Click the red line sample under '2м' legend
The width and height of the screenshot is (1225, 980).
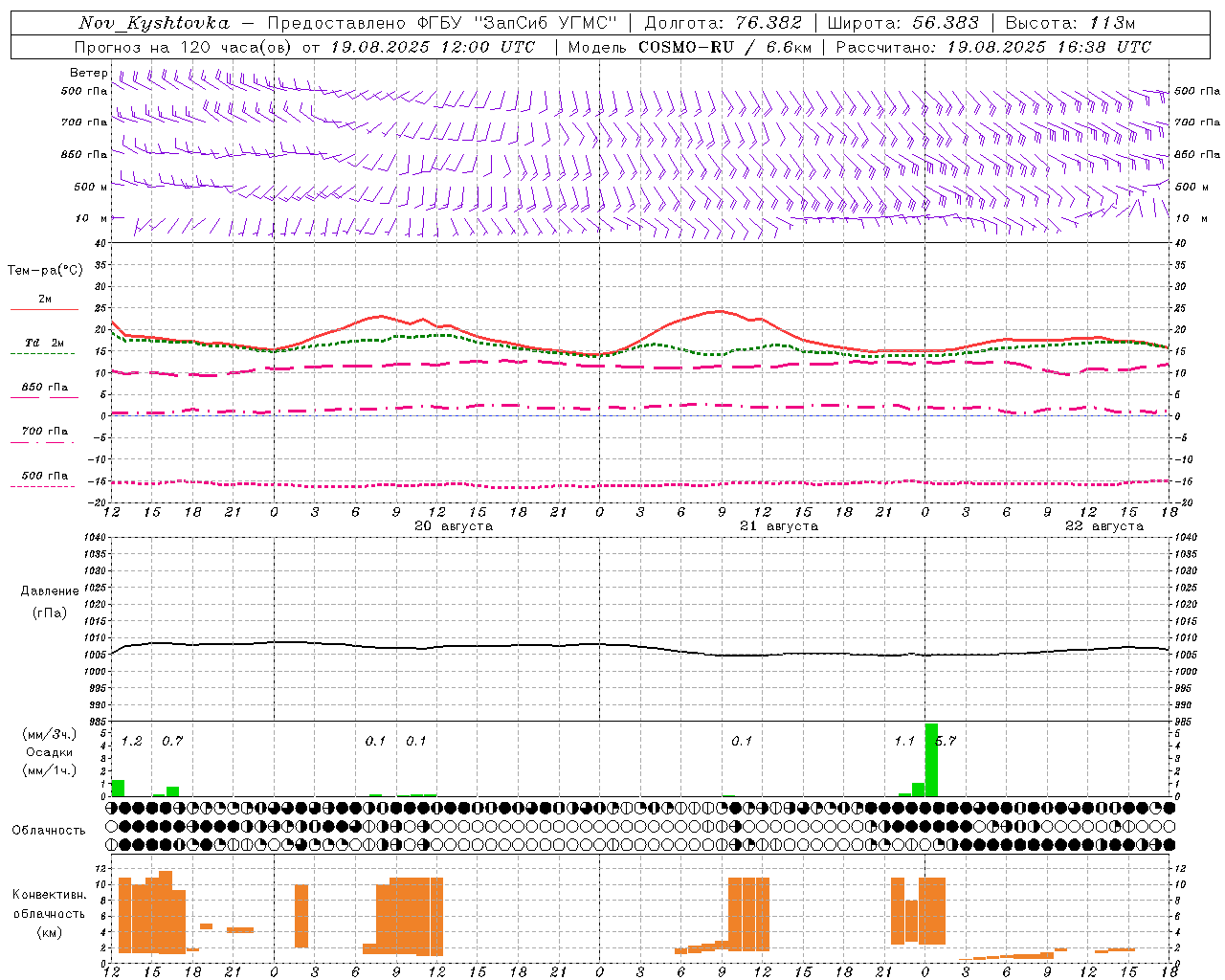coord(45,309)
